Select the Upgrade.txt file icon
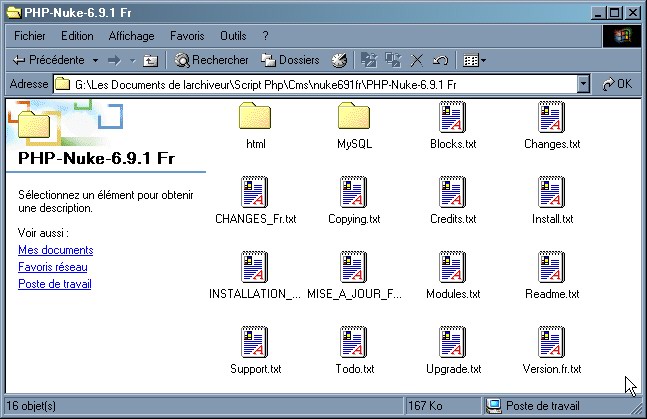647x419 pixels. [x=453, y=342]
